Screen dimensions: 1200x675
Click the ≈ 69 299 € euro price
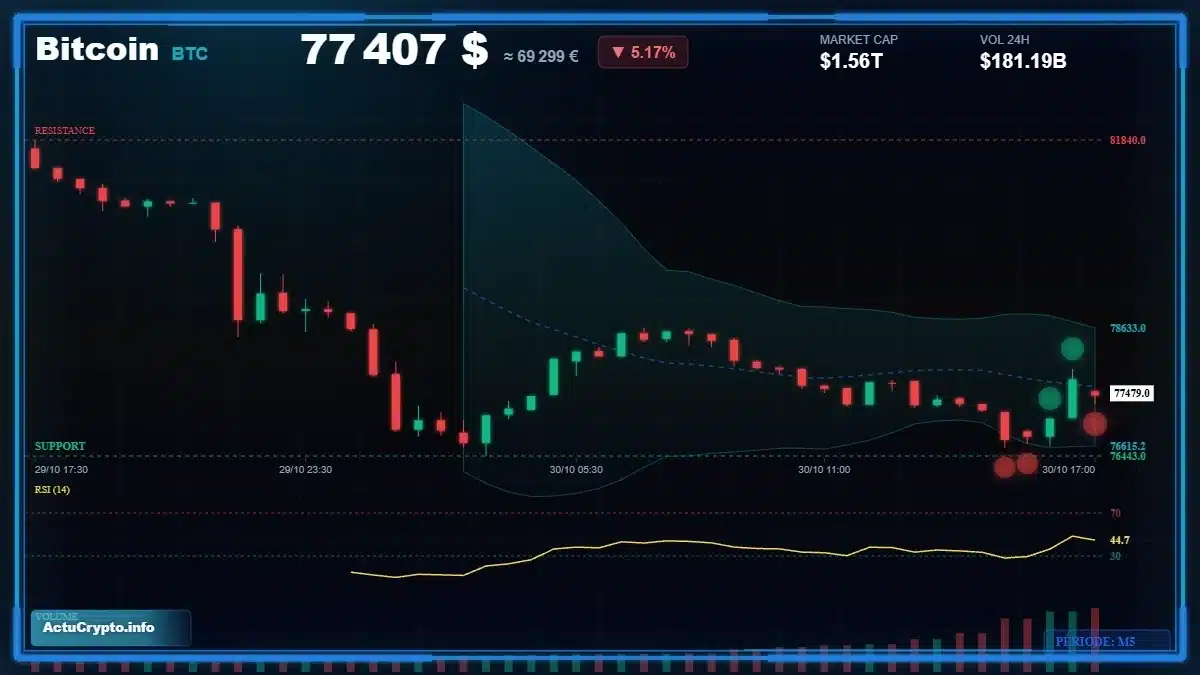pos(541,56)
